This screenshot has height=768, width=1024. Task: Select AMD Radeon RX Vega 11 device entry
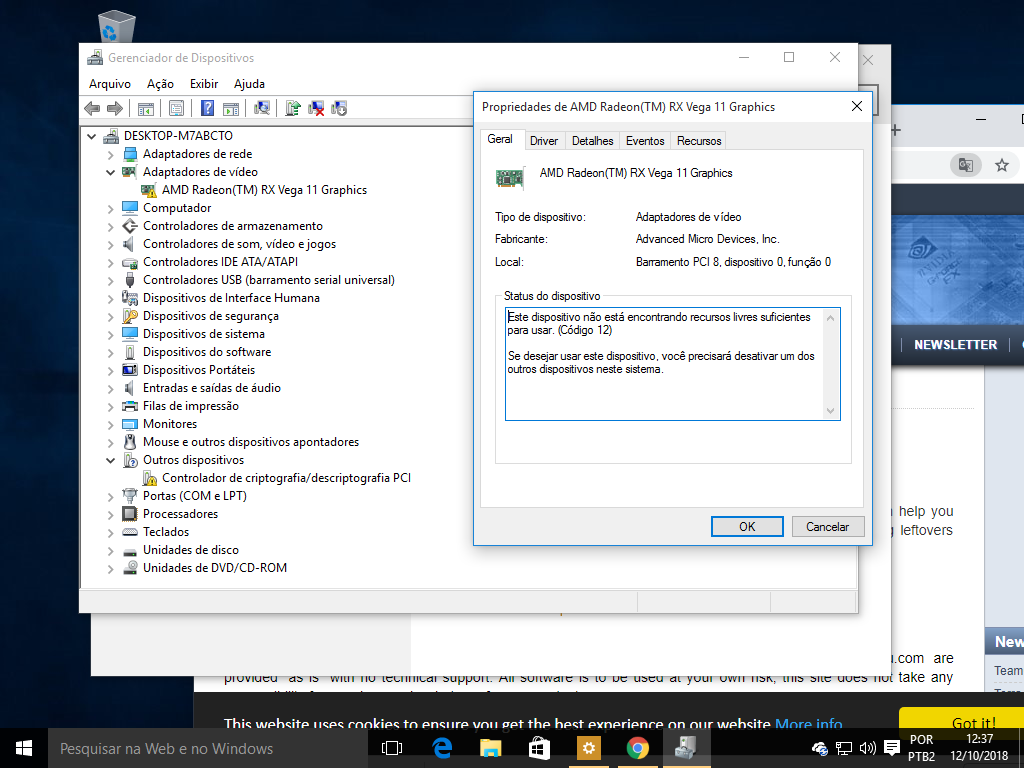[x=264, y=190]
